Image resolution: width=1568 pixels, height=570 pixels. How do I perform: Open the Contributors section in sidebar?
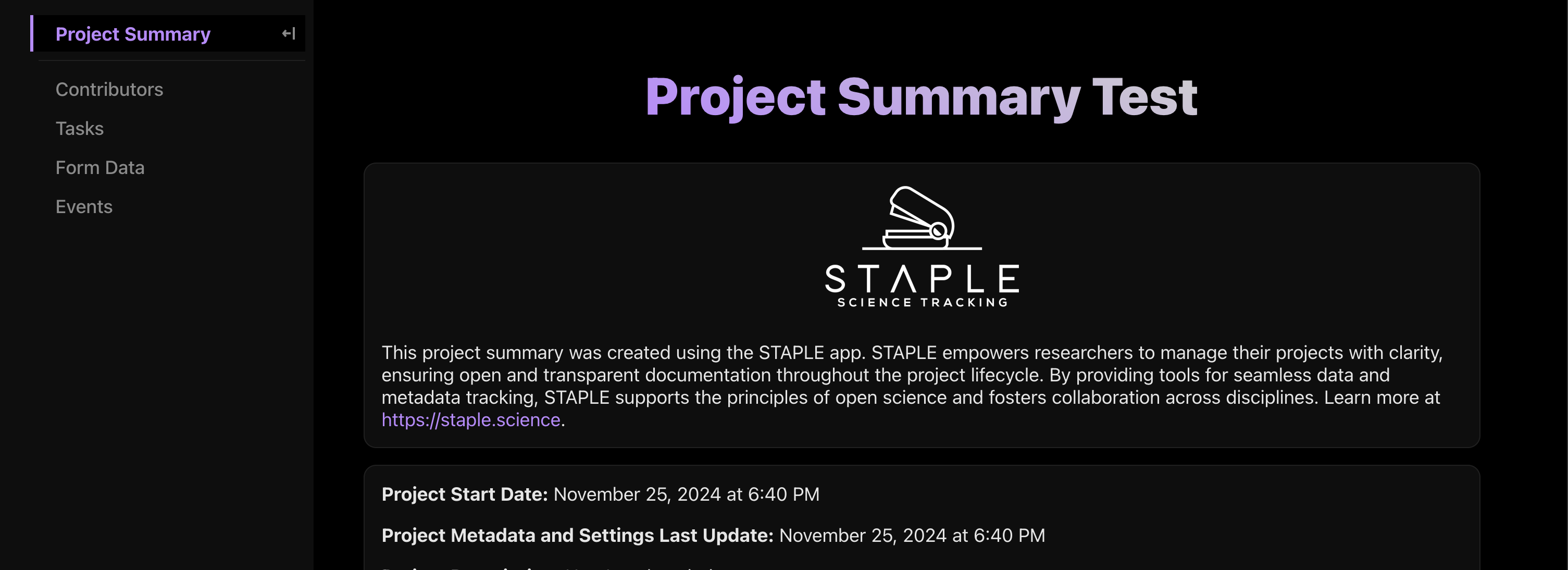pyautogui.click(x=109, y=90)
